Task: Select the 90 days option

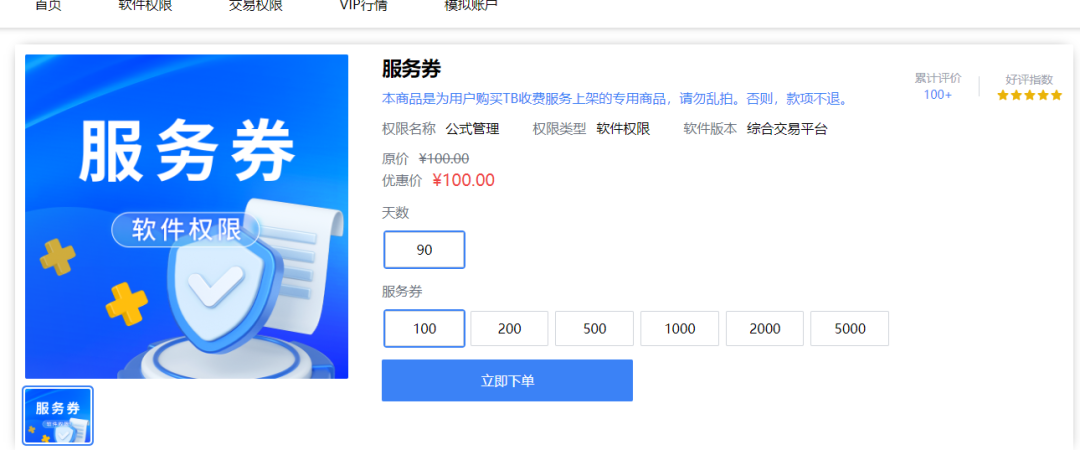Action: click(x=424, y=249)
